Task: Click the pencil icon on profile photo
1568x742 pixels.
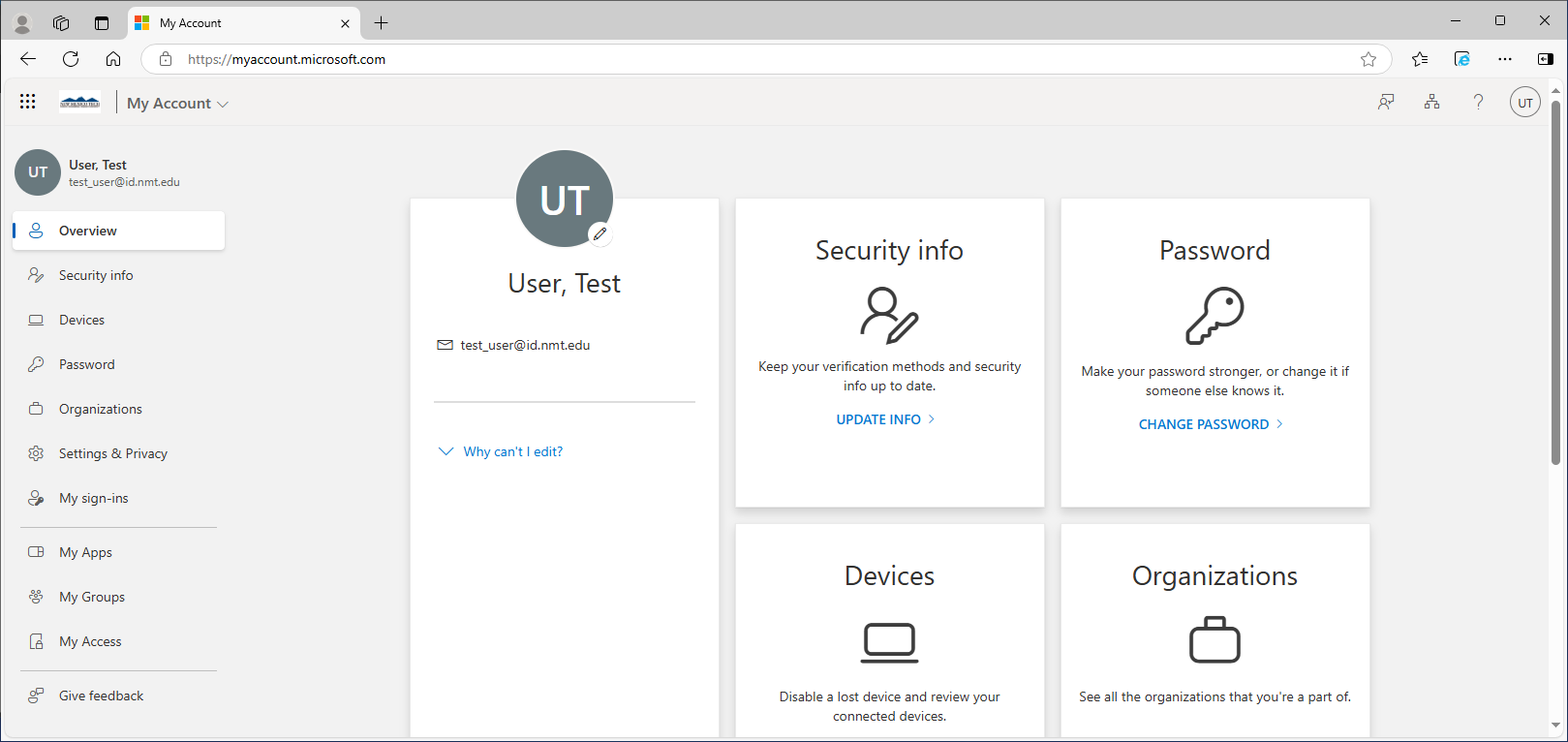Action: (600, 233)
